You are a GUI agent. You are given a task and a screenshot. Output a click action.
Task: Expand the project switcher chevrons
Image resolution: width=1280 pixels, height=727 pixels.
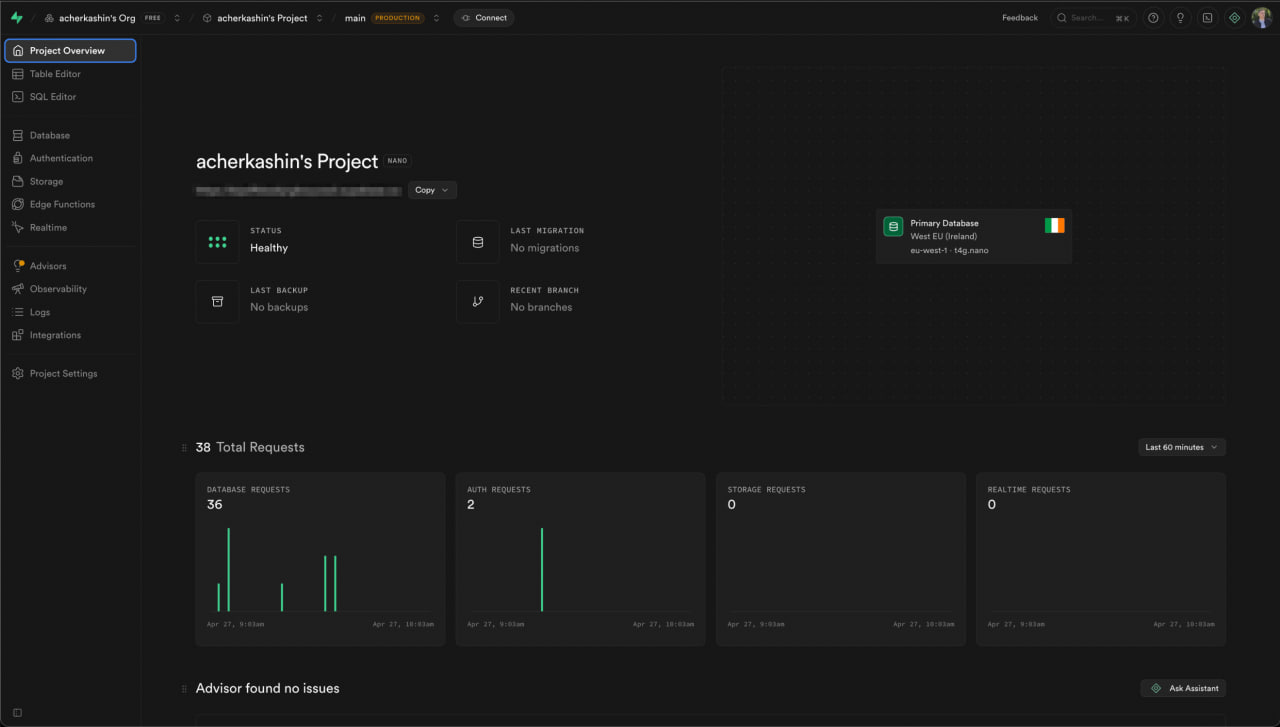[319, 18]
